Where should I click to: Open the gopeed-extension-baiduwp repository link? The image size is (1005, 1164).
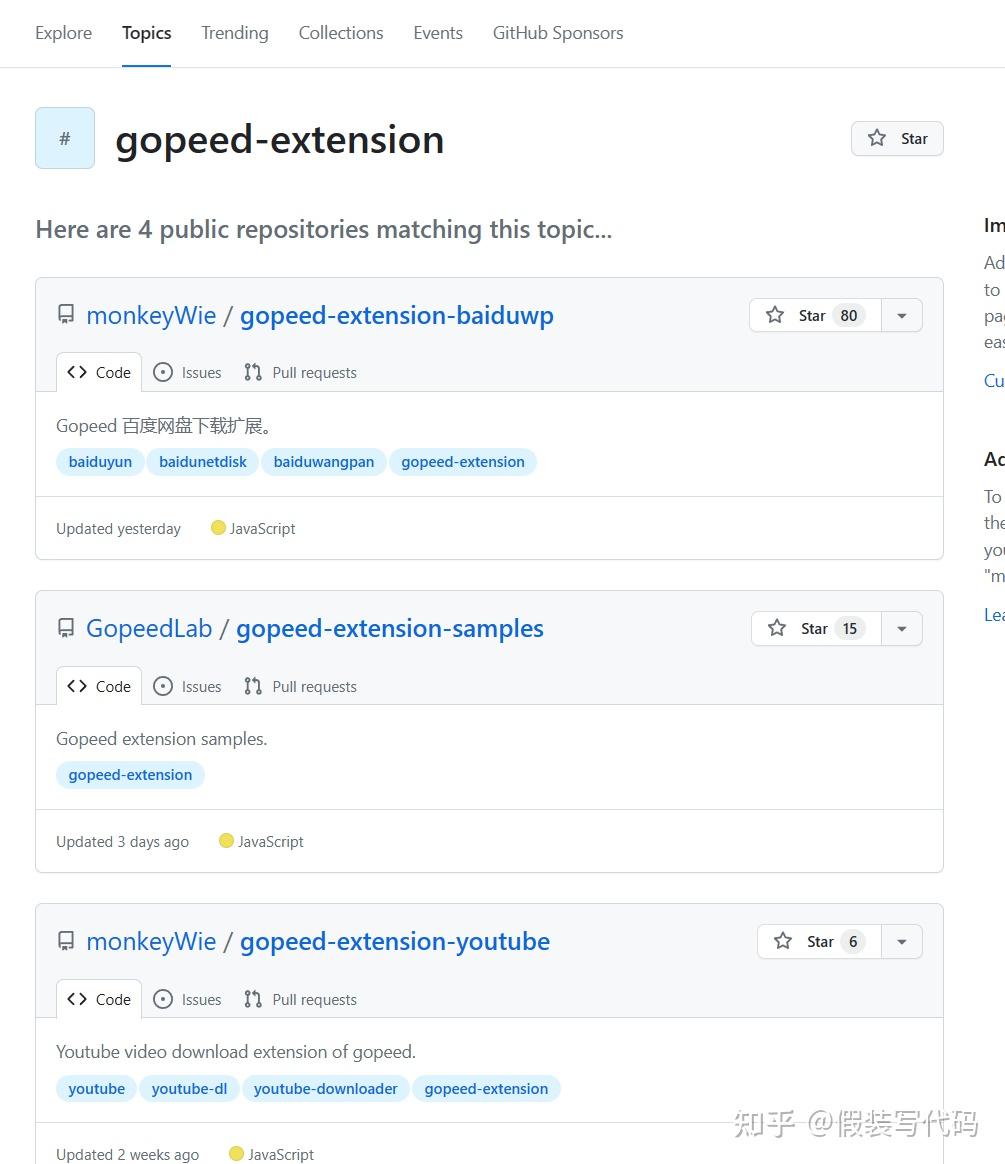(396, 315)
